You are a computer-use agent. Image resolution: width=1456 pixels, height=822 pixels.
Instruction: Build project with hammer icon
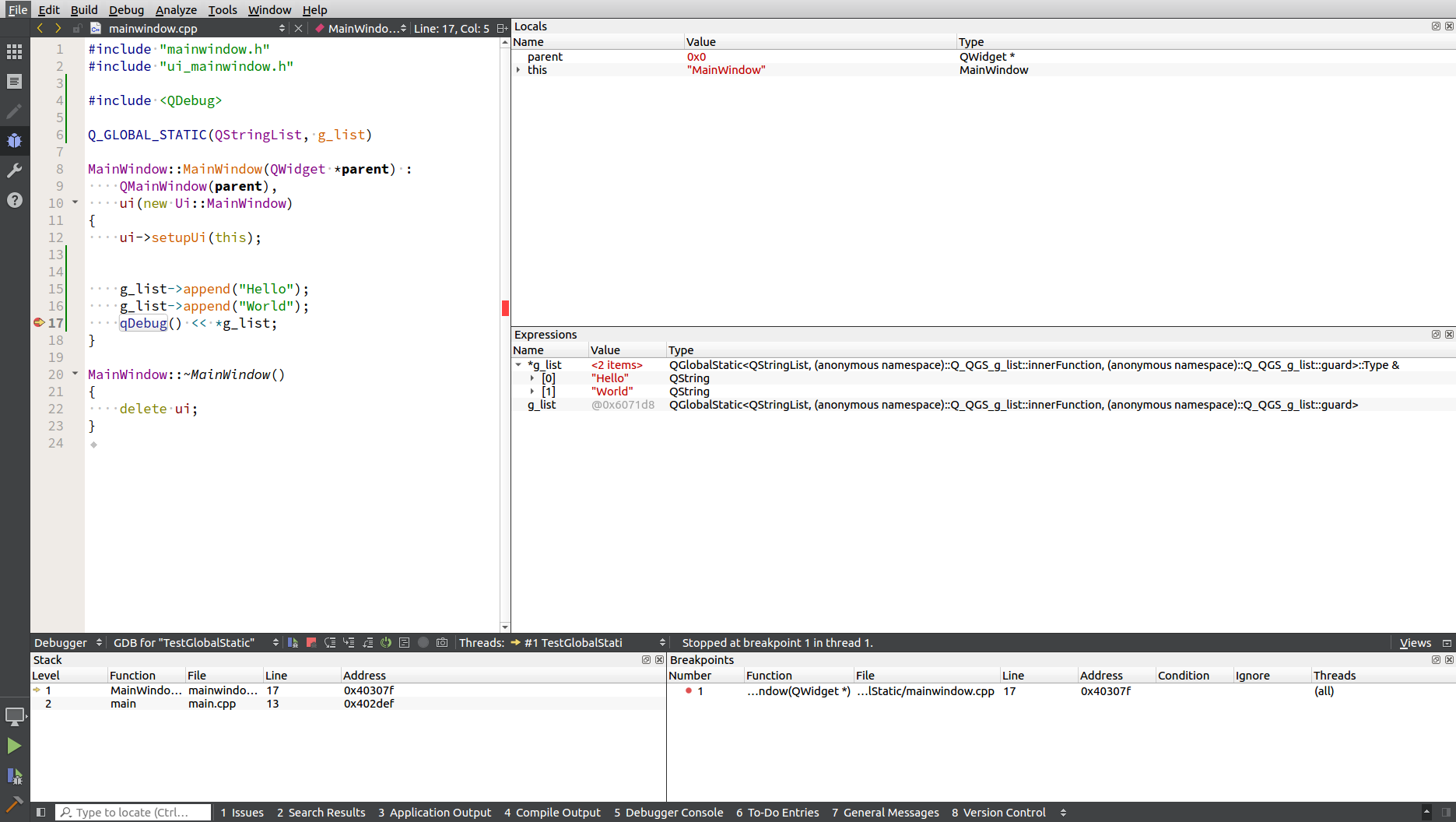(14, 803)
